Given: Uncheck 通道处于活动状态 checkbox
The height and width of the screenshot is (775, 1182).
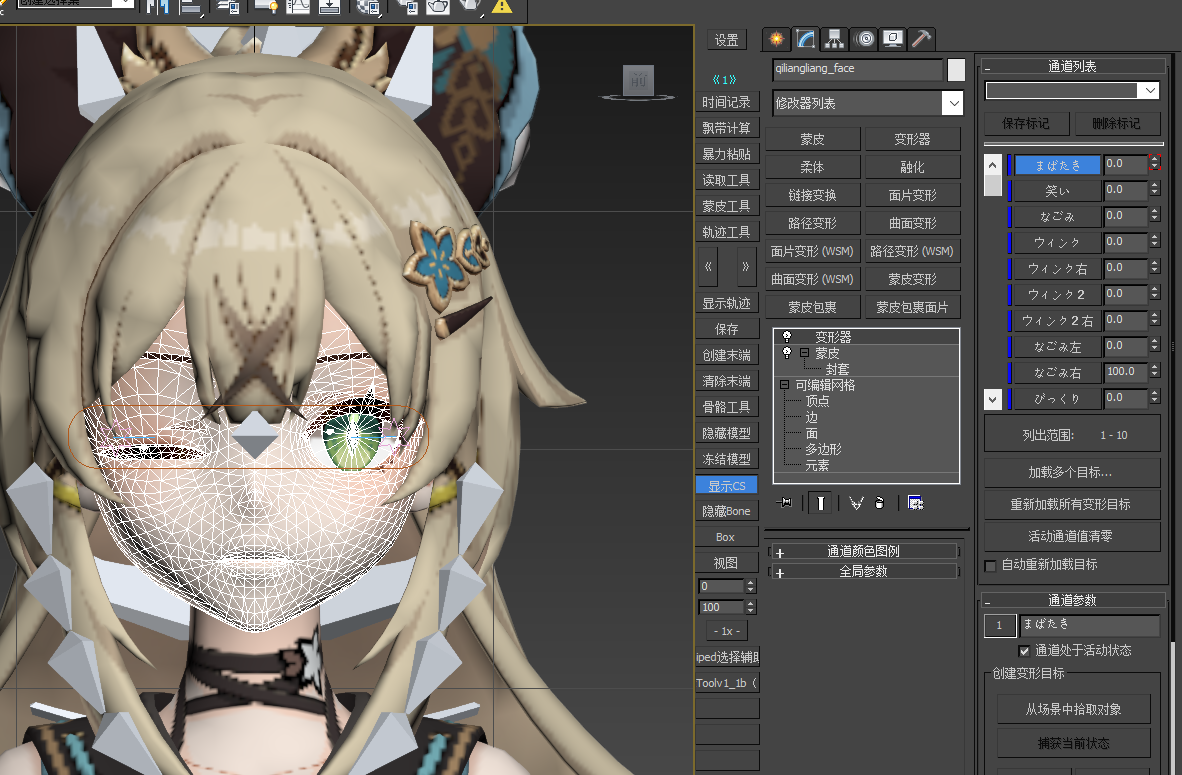Looking at the screenshot, I should [x=1023, y=651].
